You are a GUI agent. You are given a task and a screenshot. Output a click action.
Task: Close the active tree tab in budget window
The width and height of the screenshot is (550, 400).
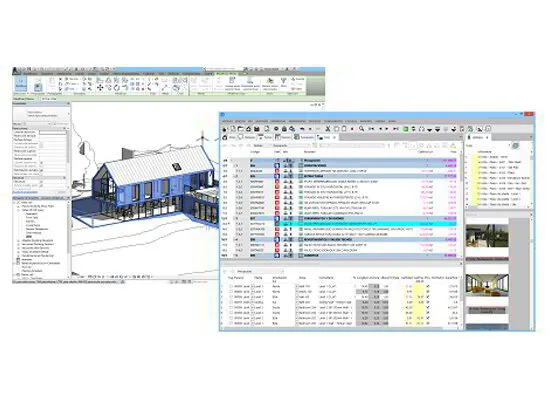click(334, 137)
